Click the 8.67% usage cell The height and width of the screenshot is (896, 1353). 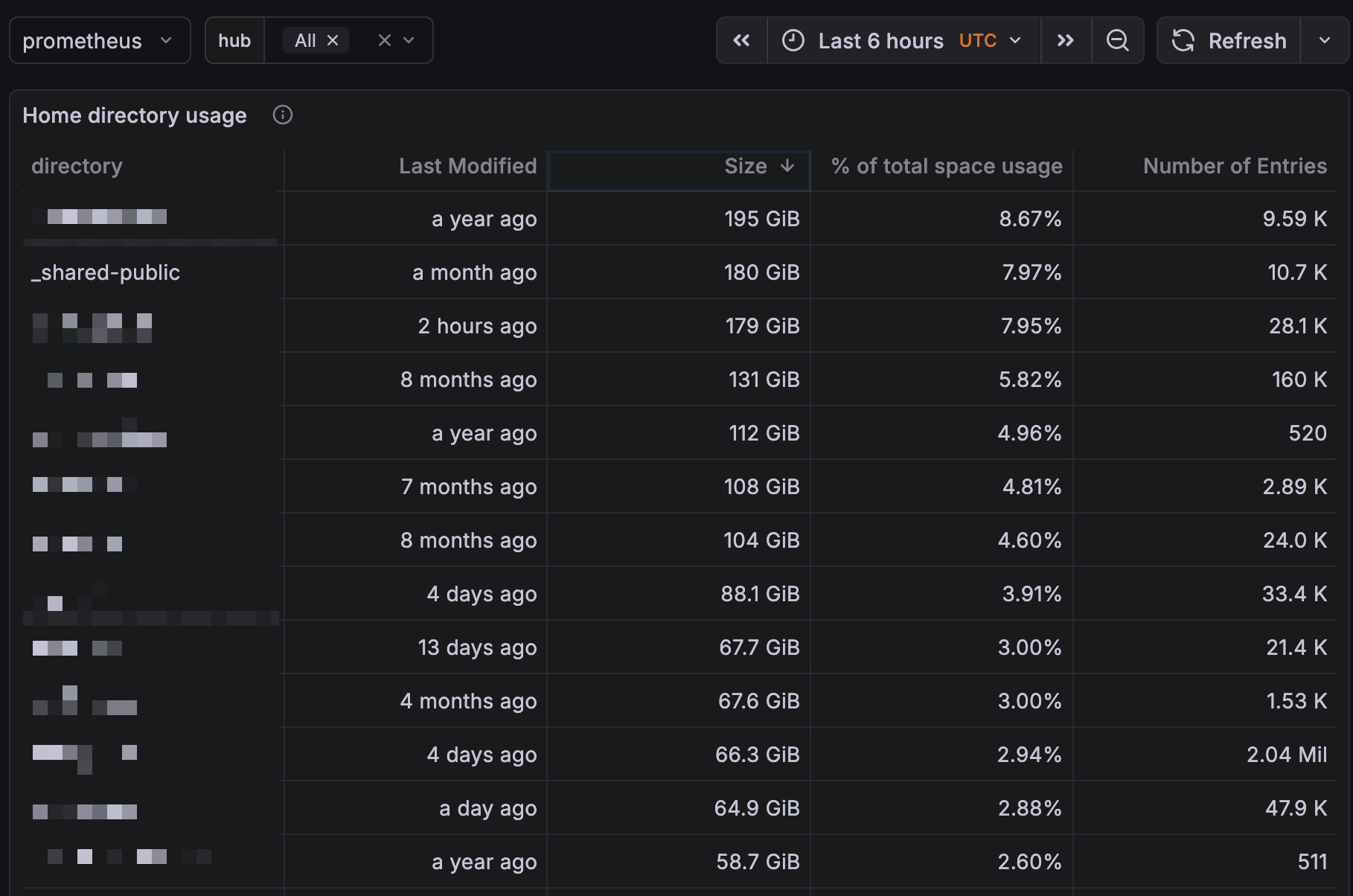click(941, 219)
